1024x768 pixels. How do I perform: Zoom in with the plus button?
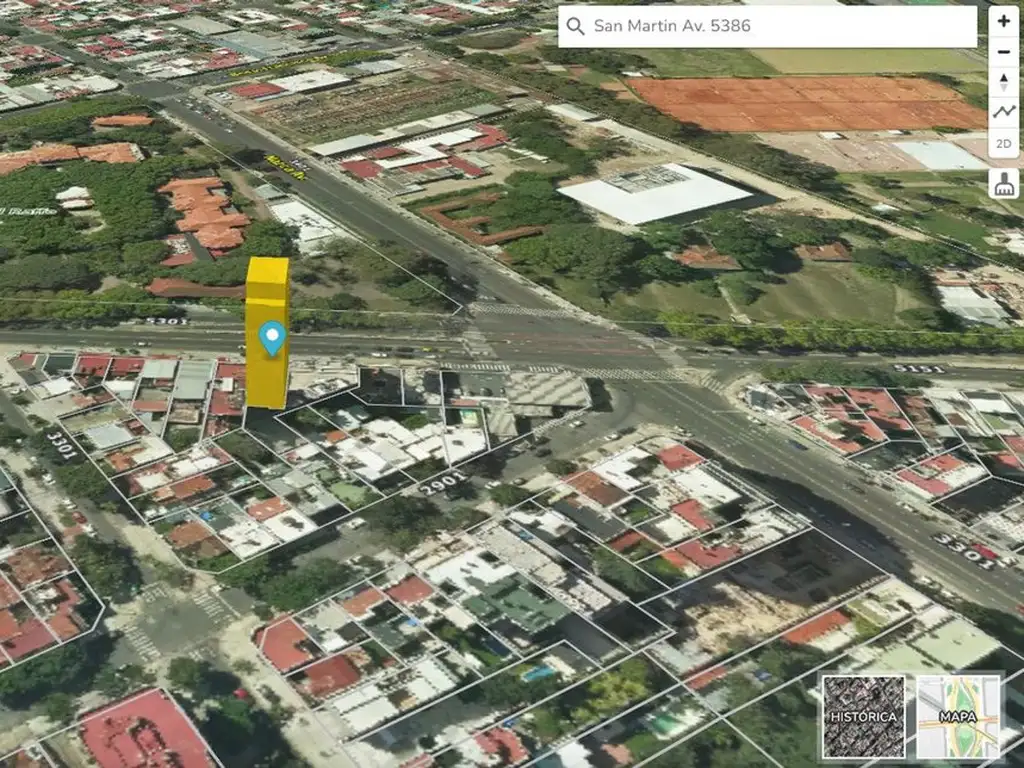coord(1004,21)
